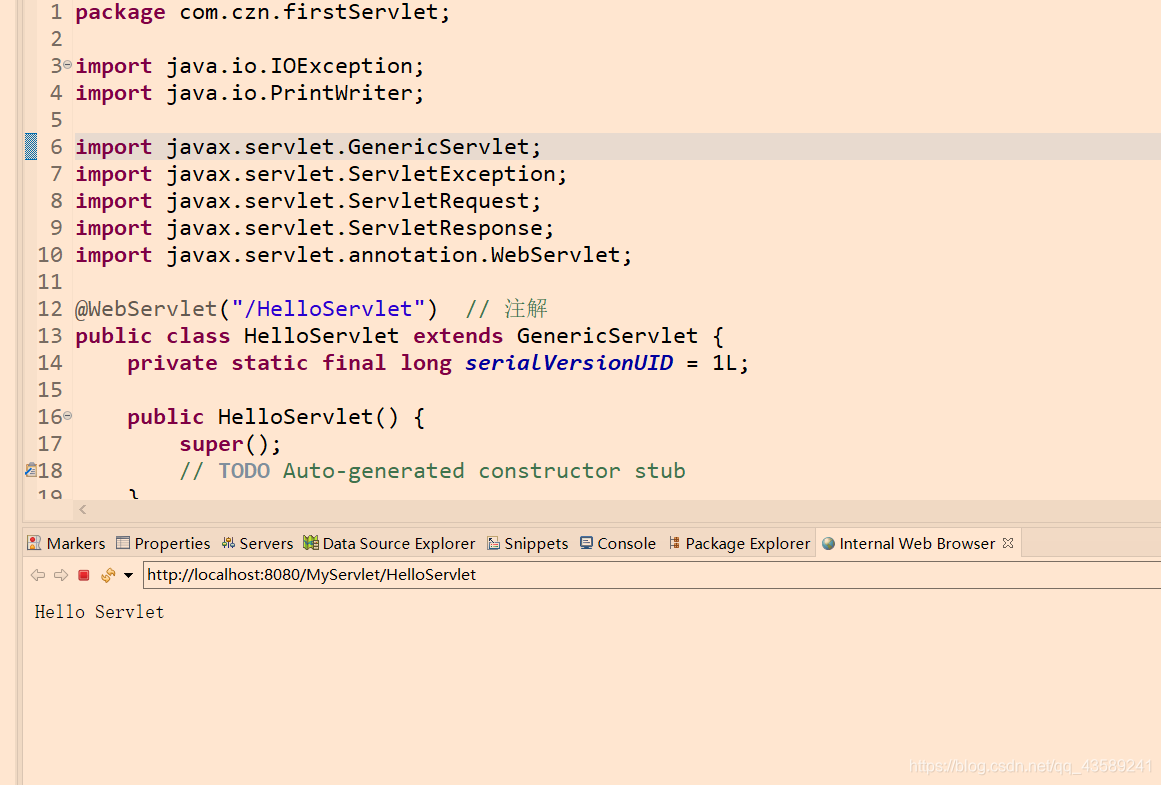This screenshot has height=785, width=1161.
Task: Click the HelloServlet() constructor name
Action: [308, 417]
